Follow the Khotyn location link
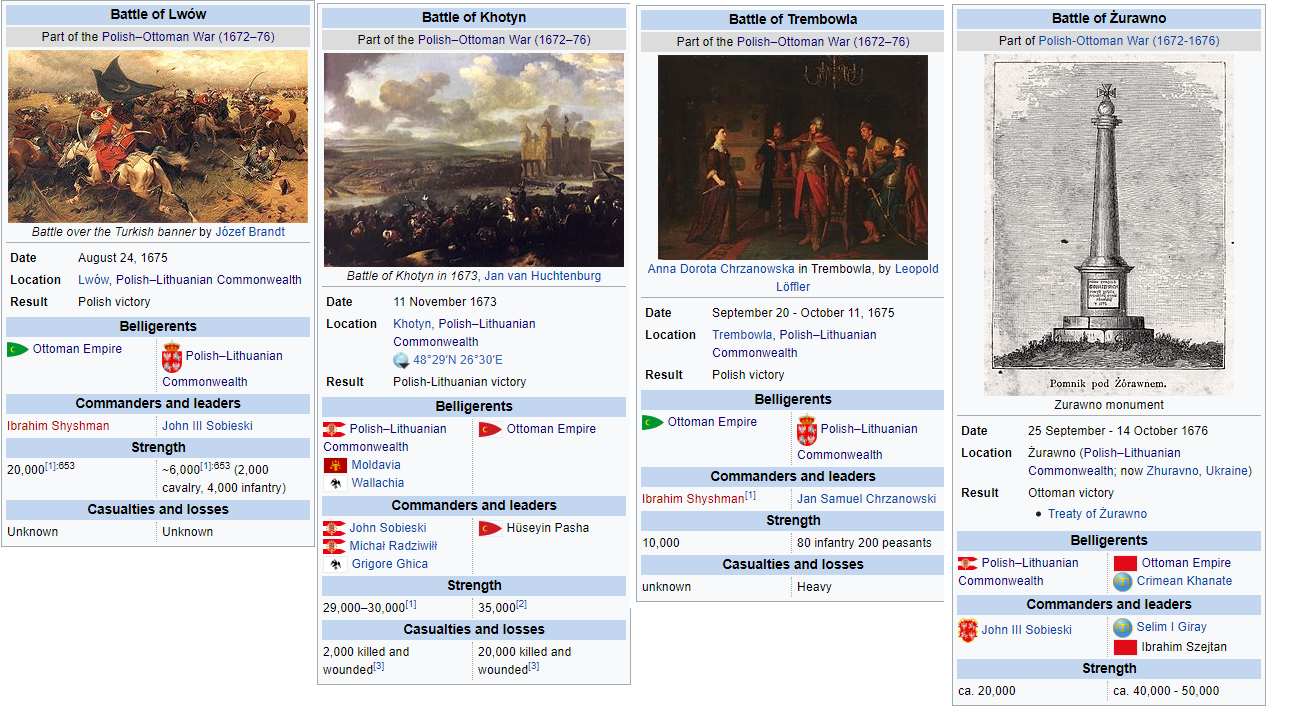 point(412,324)
